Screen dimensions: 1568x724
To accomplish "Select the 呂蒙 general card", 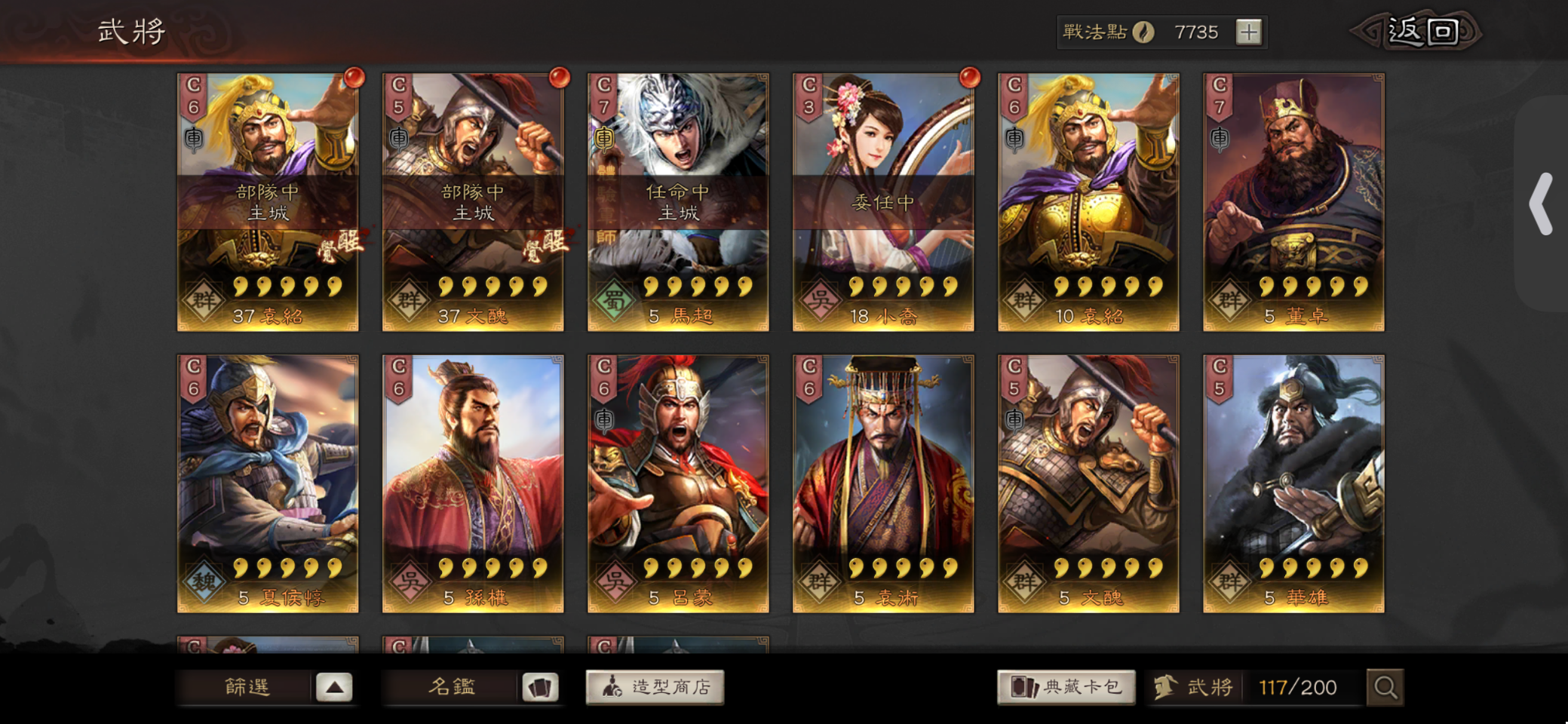I will [678, 483].
